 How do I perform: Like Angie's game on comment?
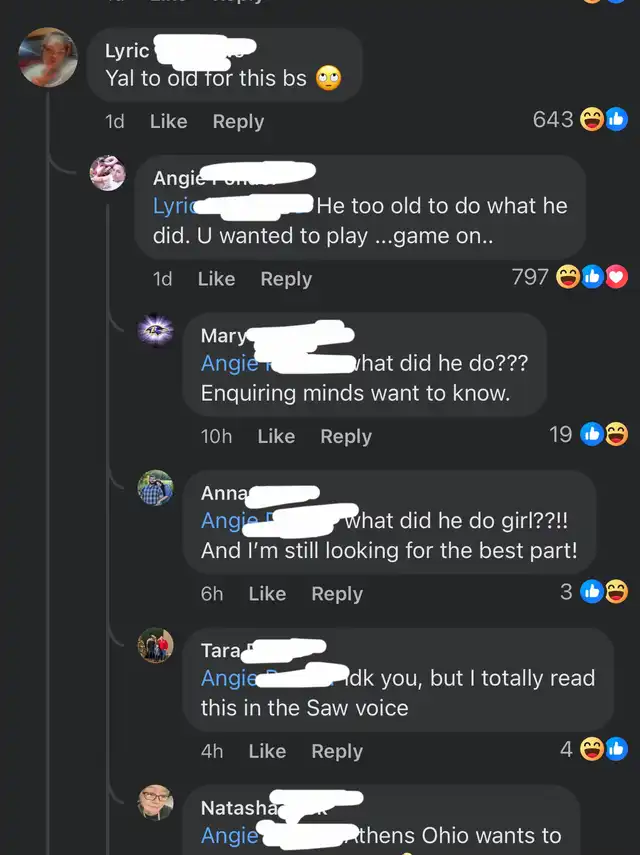[216, 279]
